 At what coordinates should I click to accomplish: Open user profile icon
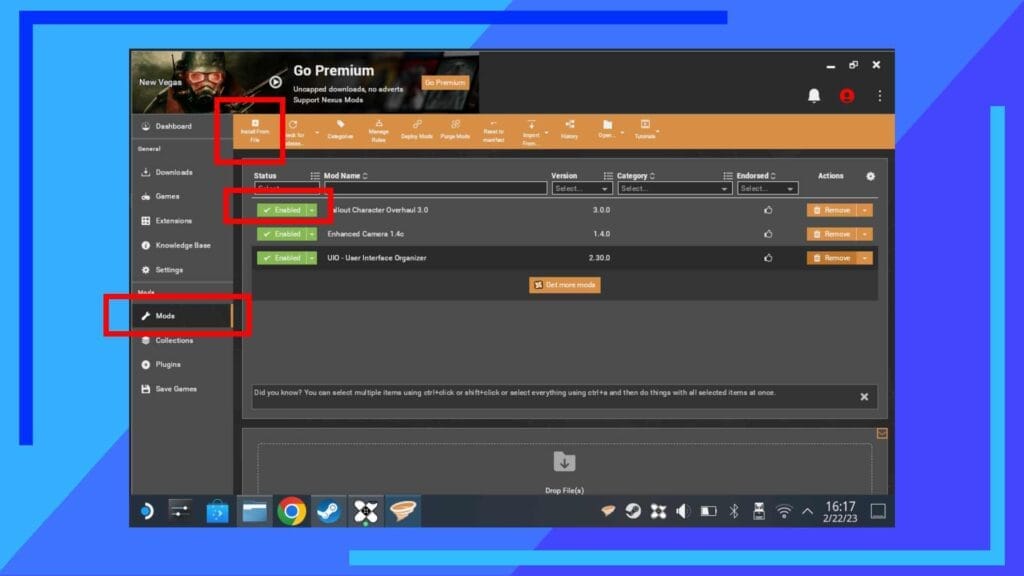[x=847, y=96]
